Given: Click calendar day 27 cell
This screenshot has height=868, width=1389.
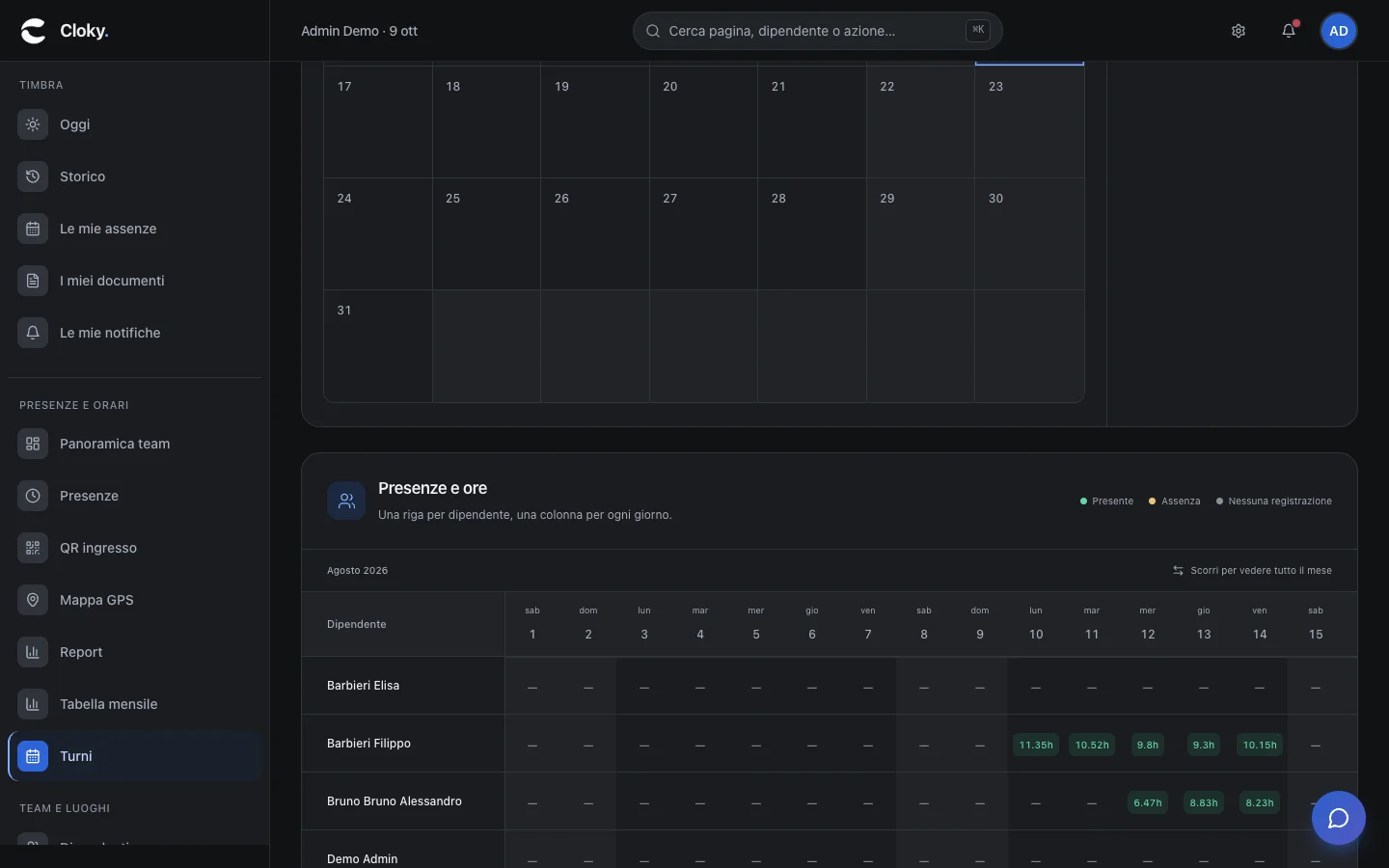Looking at the screenshot, I should 703,233.
